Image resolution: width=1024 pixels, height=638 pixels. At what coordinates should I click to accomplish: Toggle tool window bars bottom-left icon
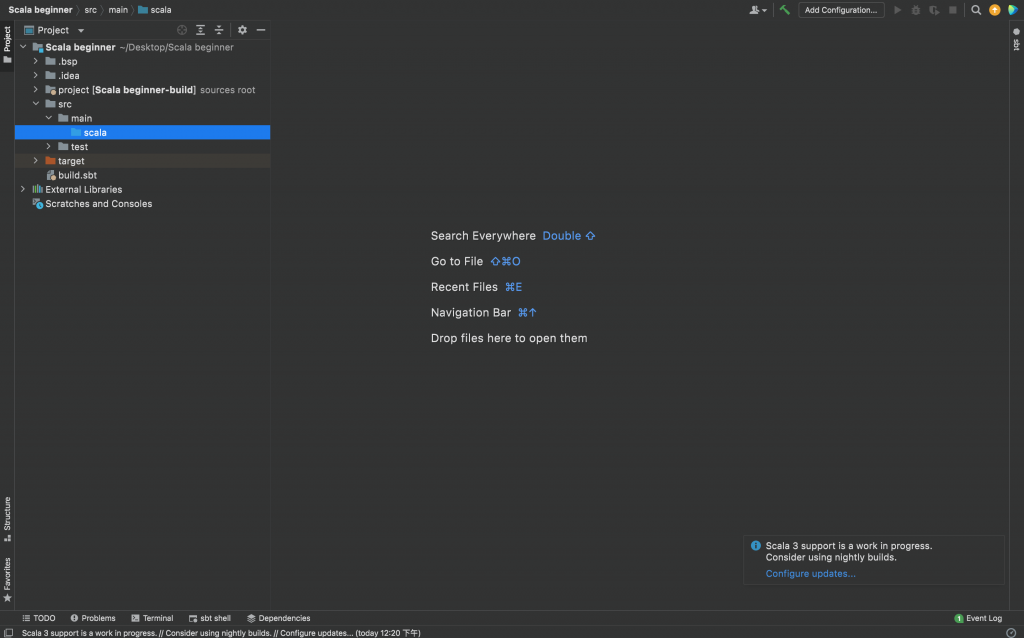(x=8, y=633)
